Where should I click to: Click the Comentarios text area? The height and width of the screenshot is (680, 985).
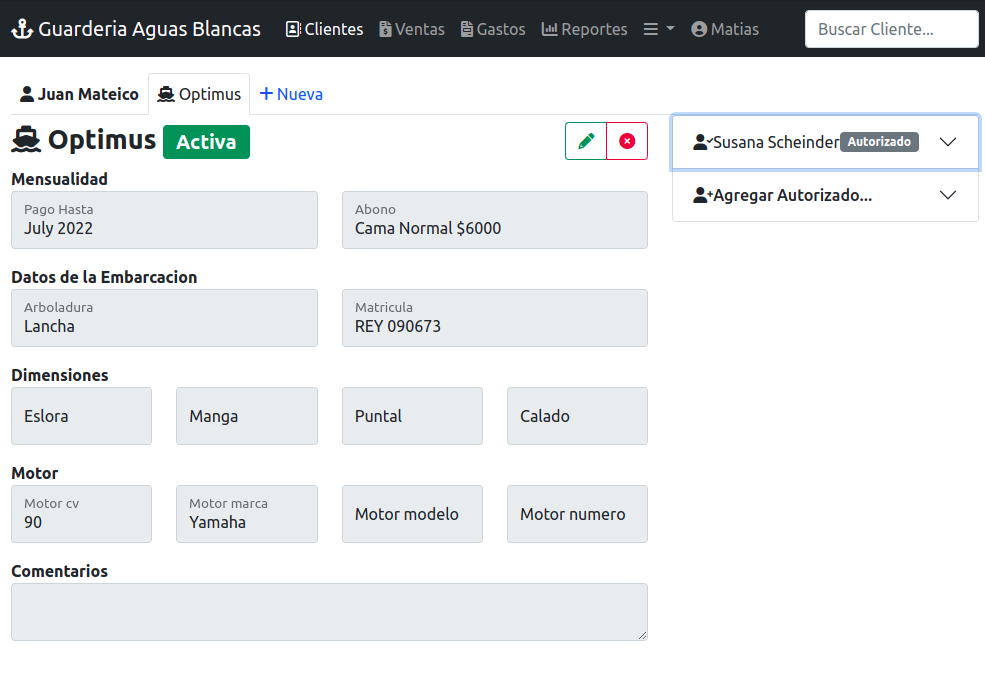(x=329, y=612)
